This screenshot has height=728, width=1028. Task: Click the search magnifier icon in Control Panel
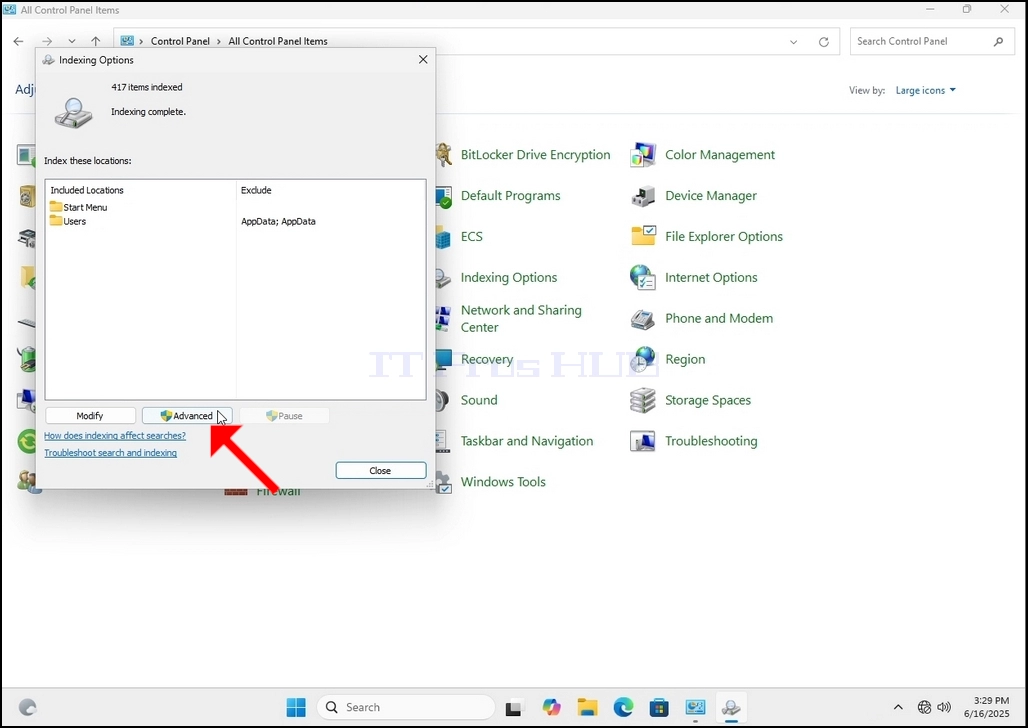coord(998,41)
